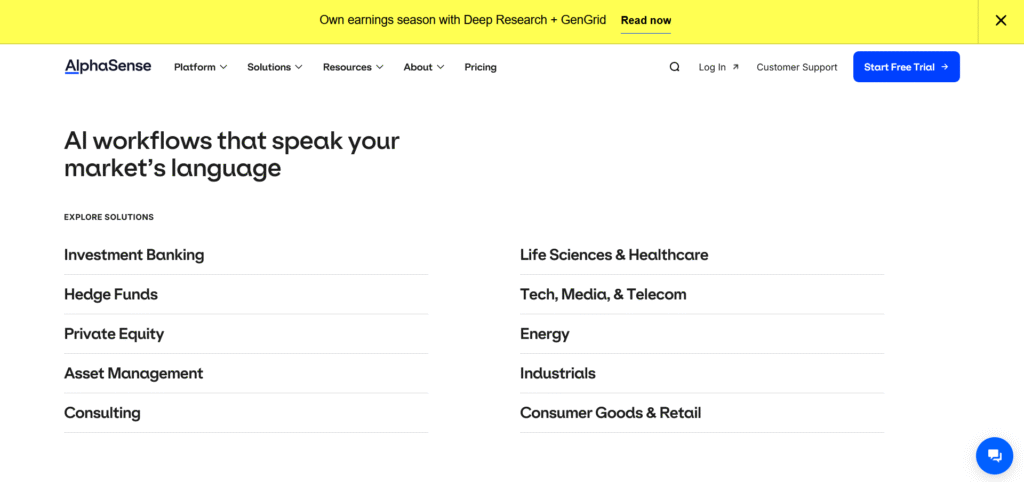The height and width of the screenshot is (482, 1024).
Task: Open Customer Support link
Action: coord(796,67)
